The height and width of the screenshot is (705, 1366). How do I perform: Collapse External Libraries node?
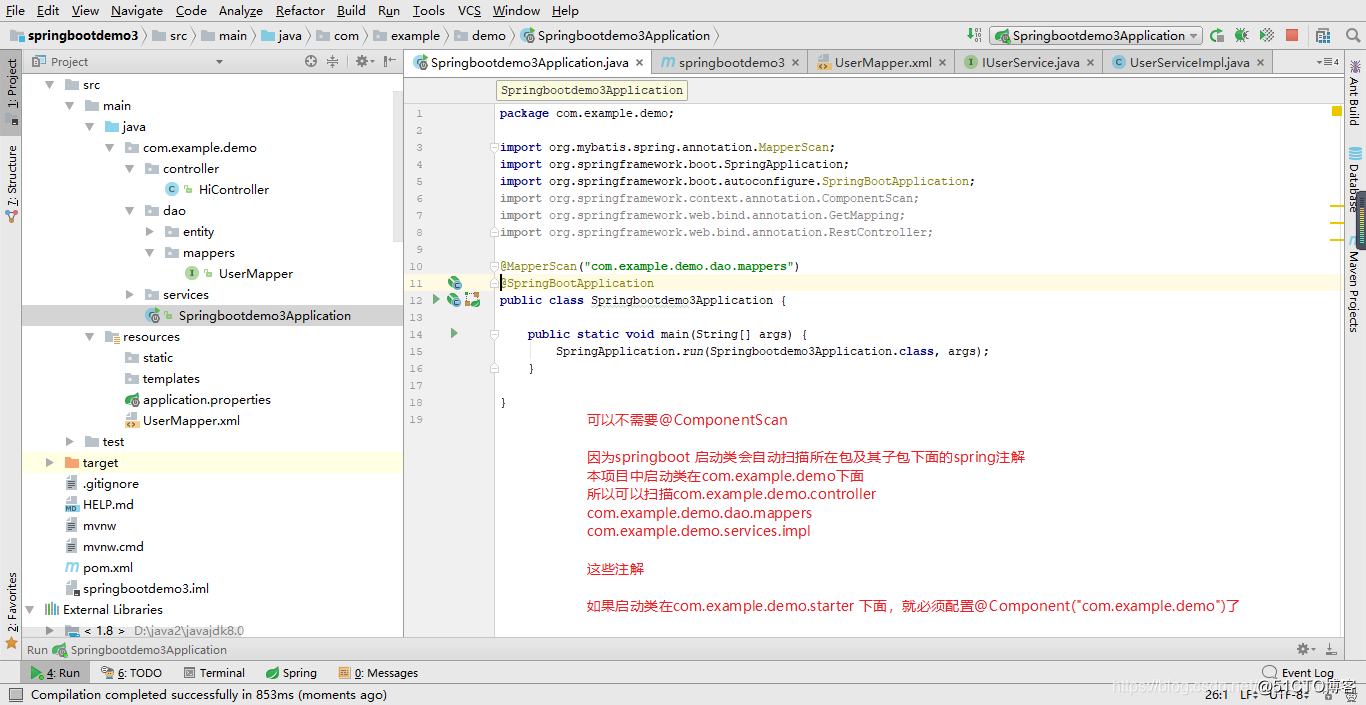pyautogui.click(x=29, y=609)
